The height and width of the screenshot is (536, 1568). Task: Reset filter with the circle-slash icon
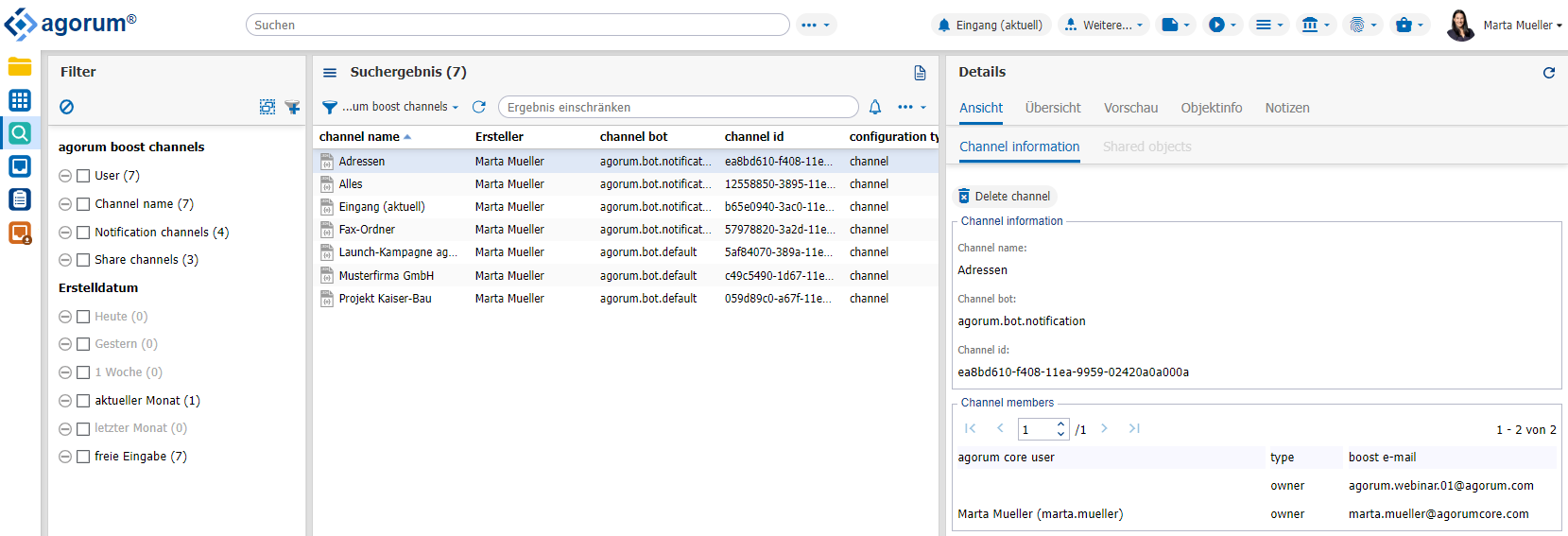(66, 107)
